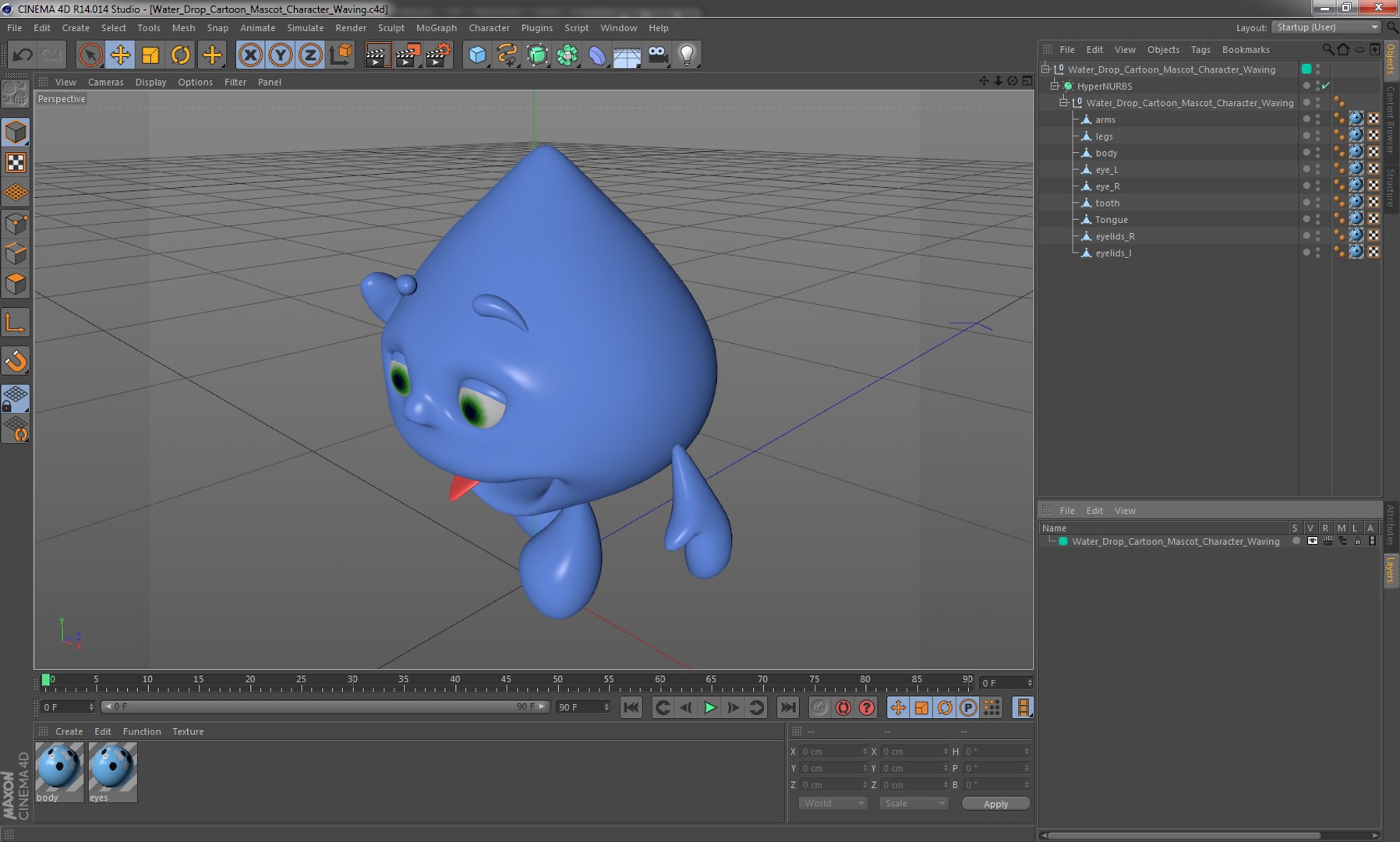Click frame 45 on timeline
This screenshot has height=842, width=1400.
[x=506, y=681]
